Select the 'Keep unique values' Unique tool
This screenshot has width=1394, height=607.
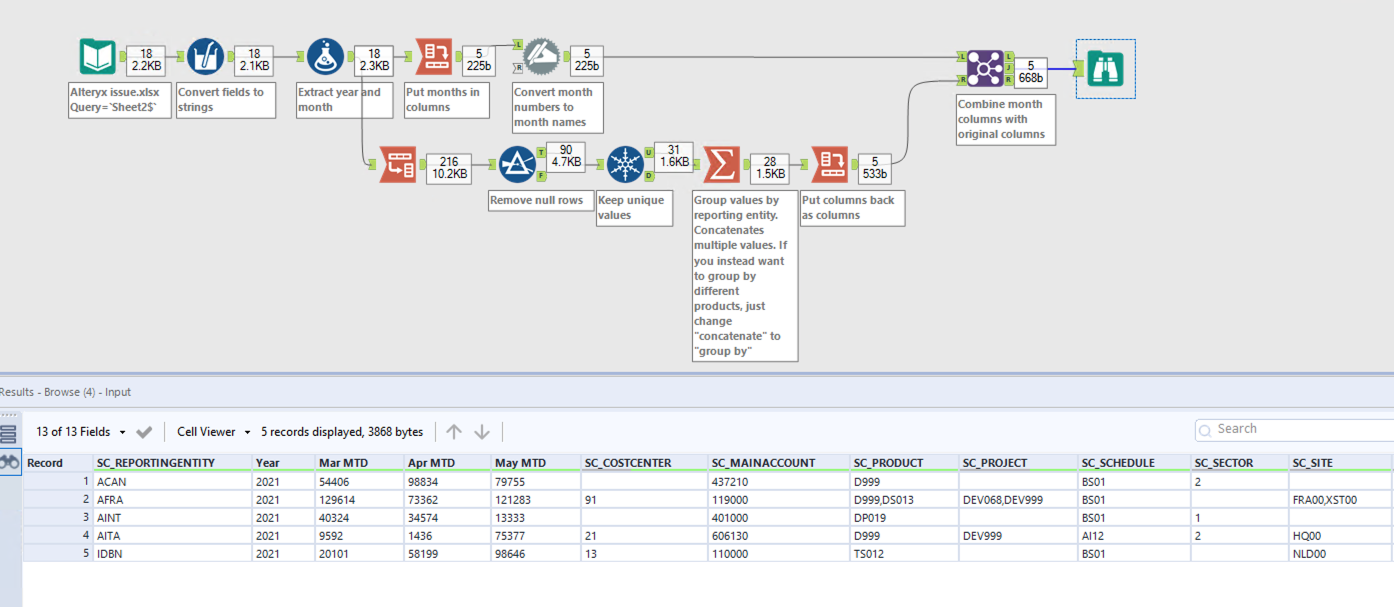tap(626, 164)
